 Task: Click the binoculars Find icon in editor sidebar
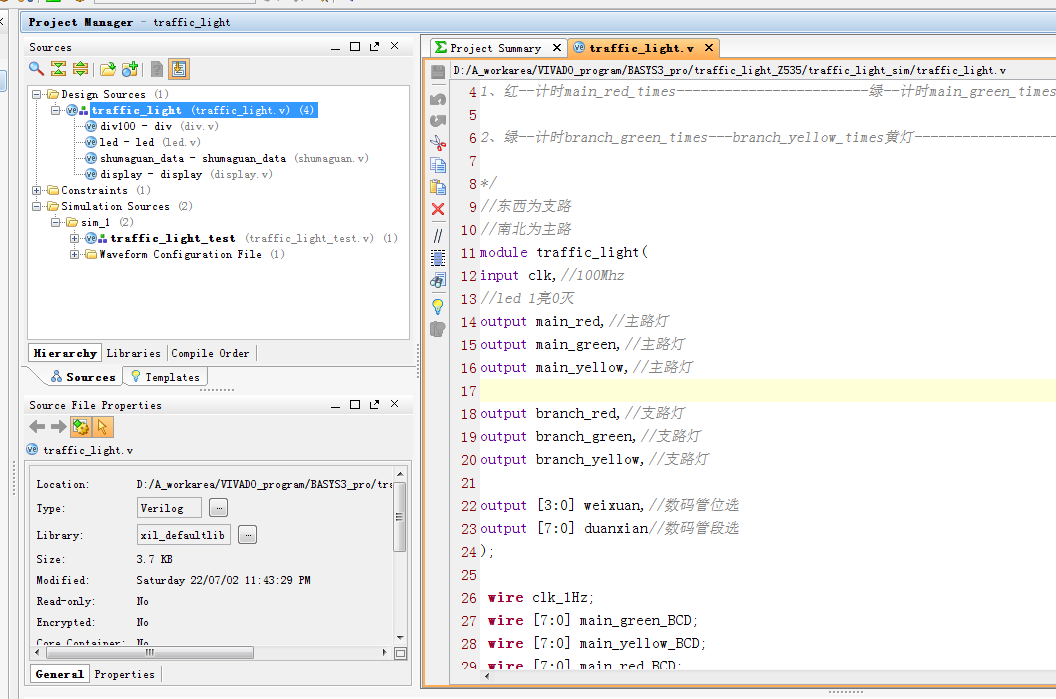pyautogui.click(x=438, y=281)
